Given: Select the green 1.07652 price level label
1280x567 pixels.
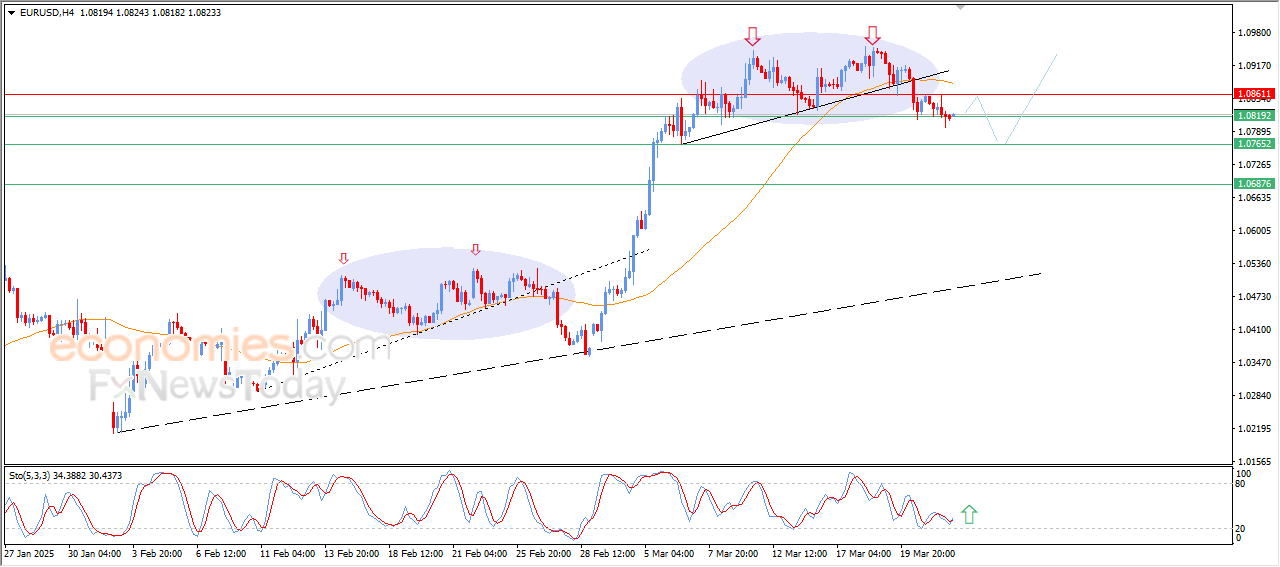Looking at the screenshot, I should [1255, 144].
